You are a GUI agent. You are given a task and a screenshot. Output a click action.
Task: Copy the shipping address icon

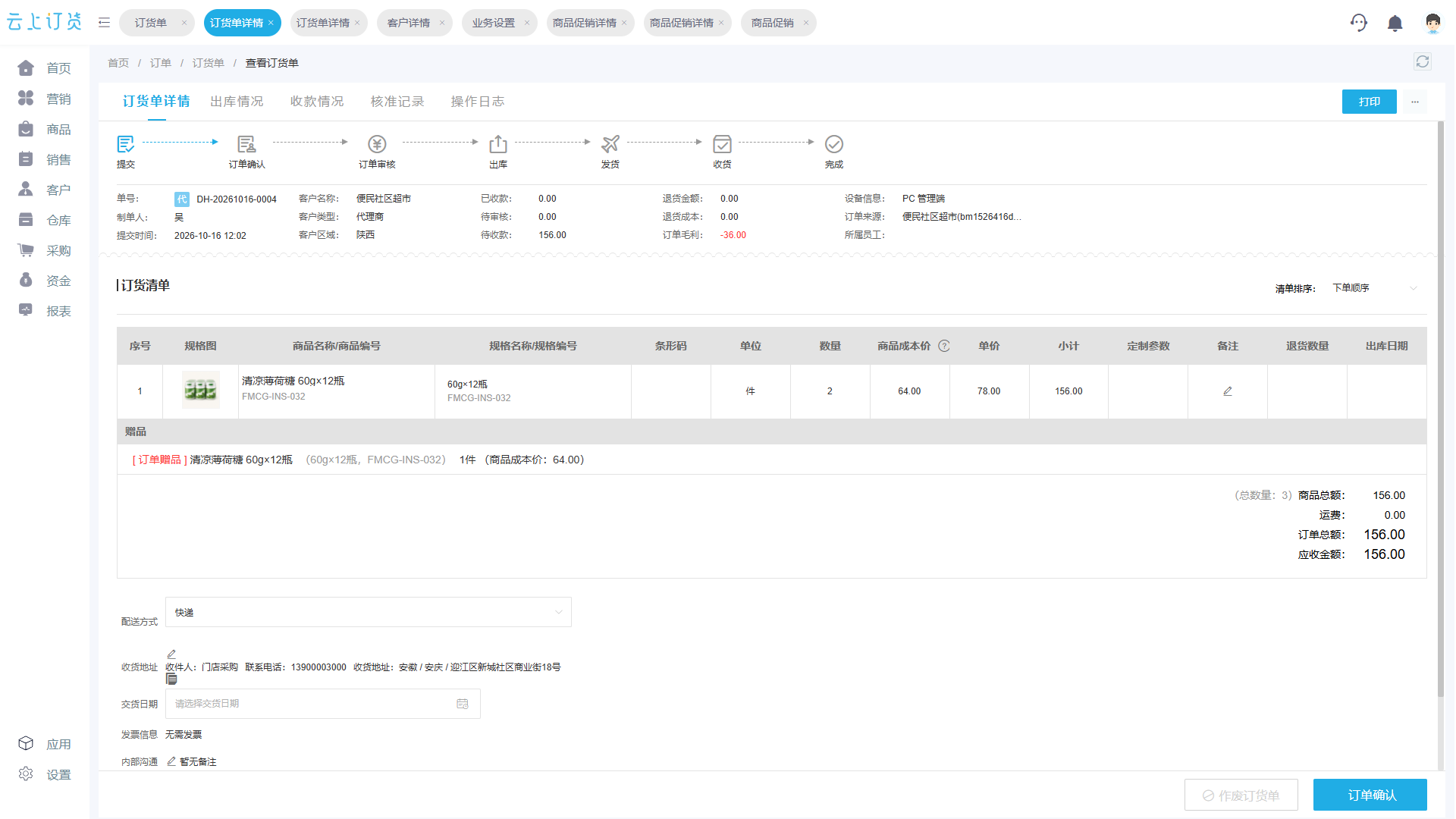(x=171, y=679)
